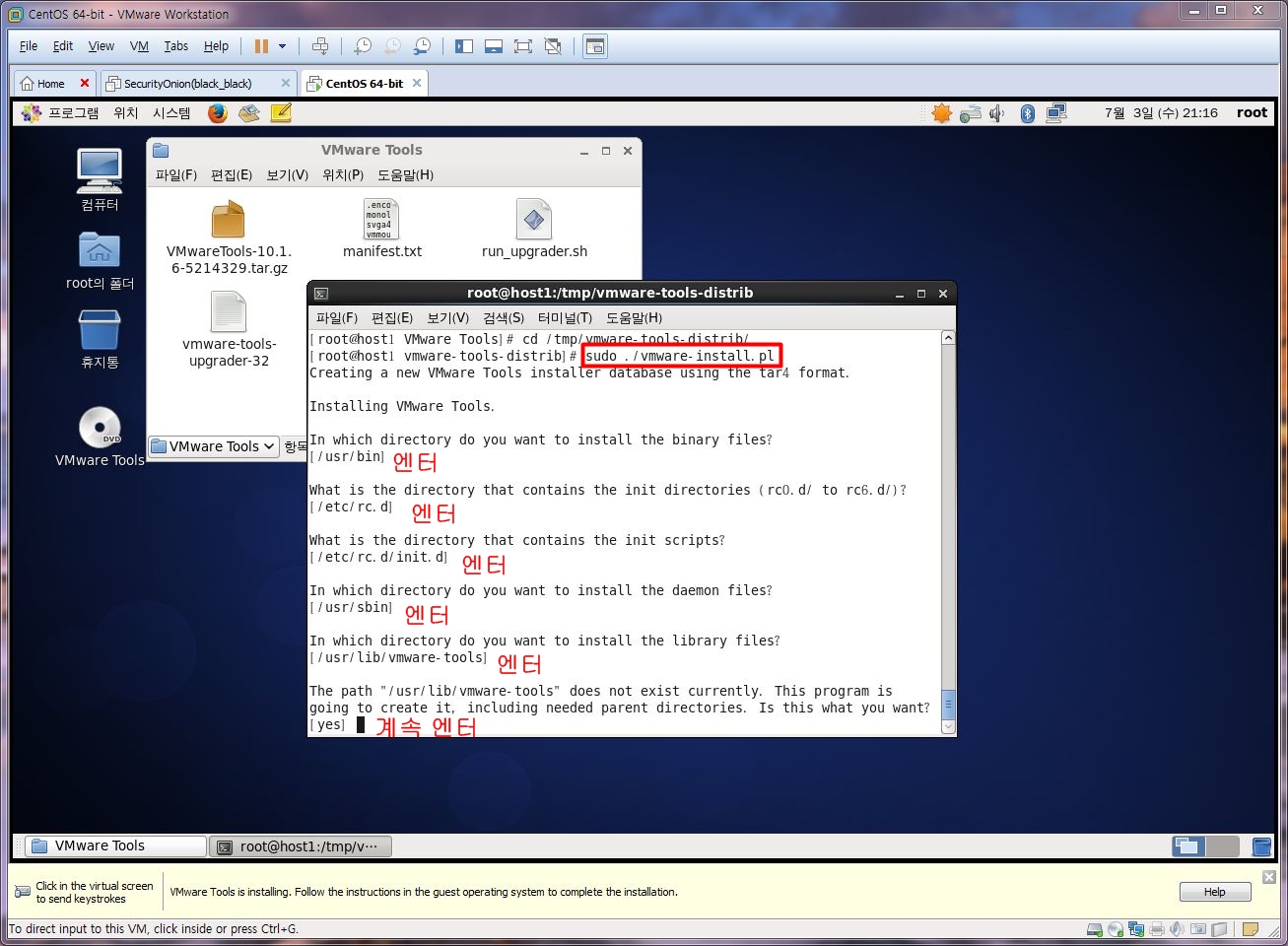Toggle the VMware library sidebar view icon
This screenshot has height=946, width=1288.
pos(464,46)
